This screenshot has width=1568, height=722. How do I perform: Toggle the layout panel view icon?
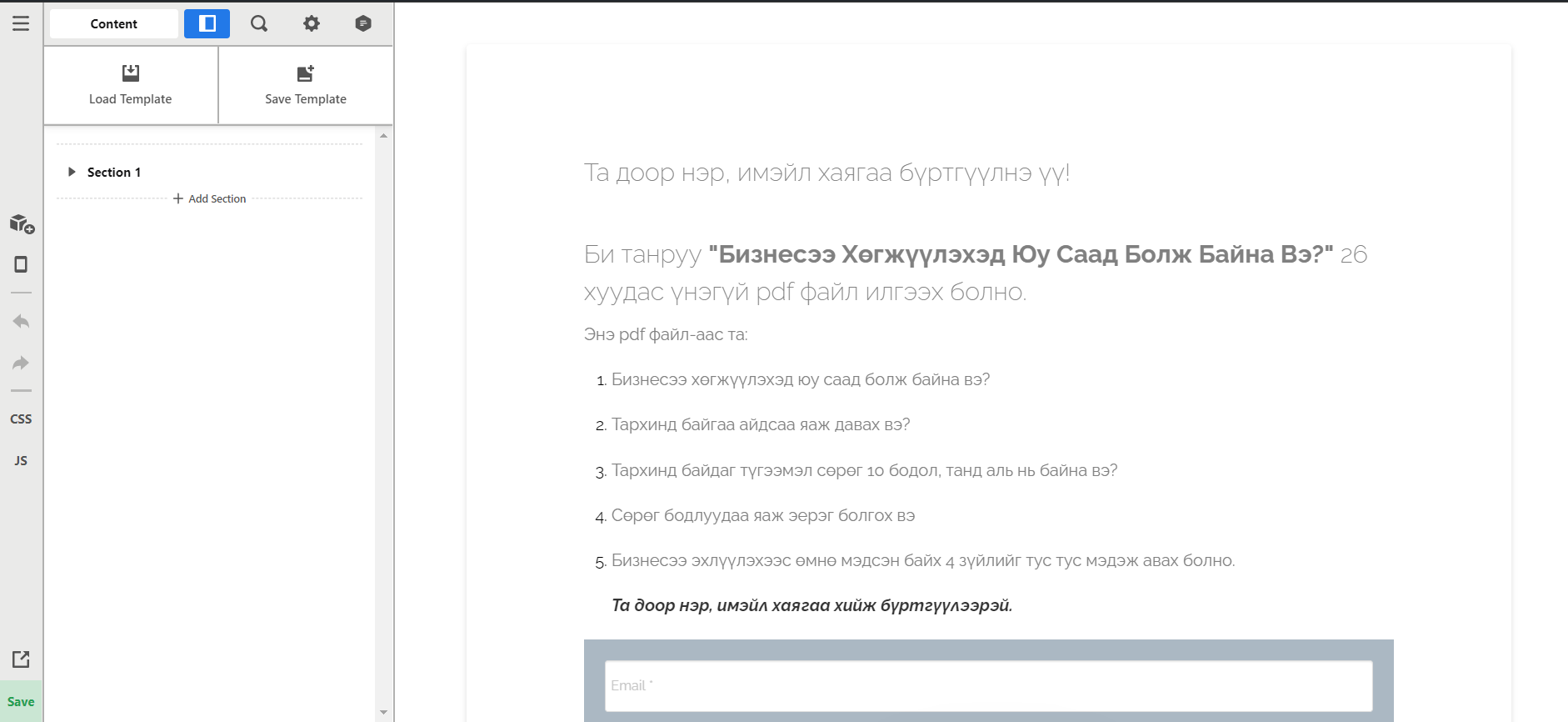point(207,23)
